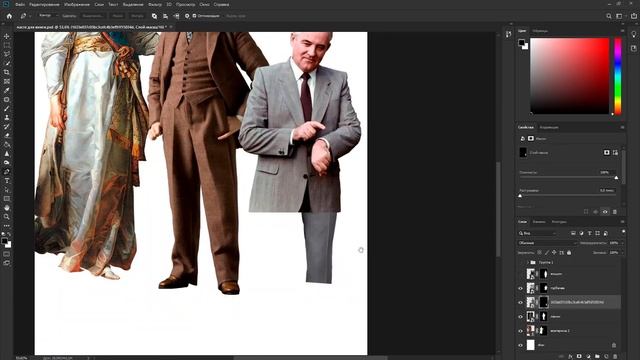Open the layer fill dropdown arrow

(x=622, y=253)
